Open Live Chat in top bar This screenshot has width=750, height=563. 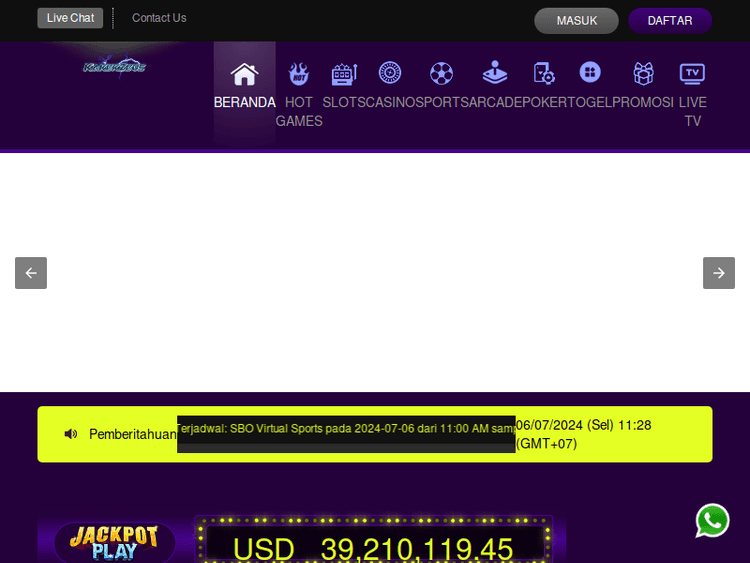point(70,18)
